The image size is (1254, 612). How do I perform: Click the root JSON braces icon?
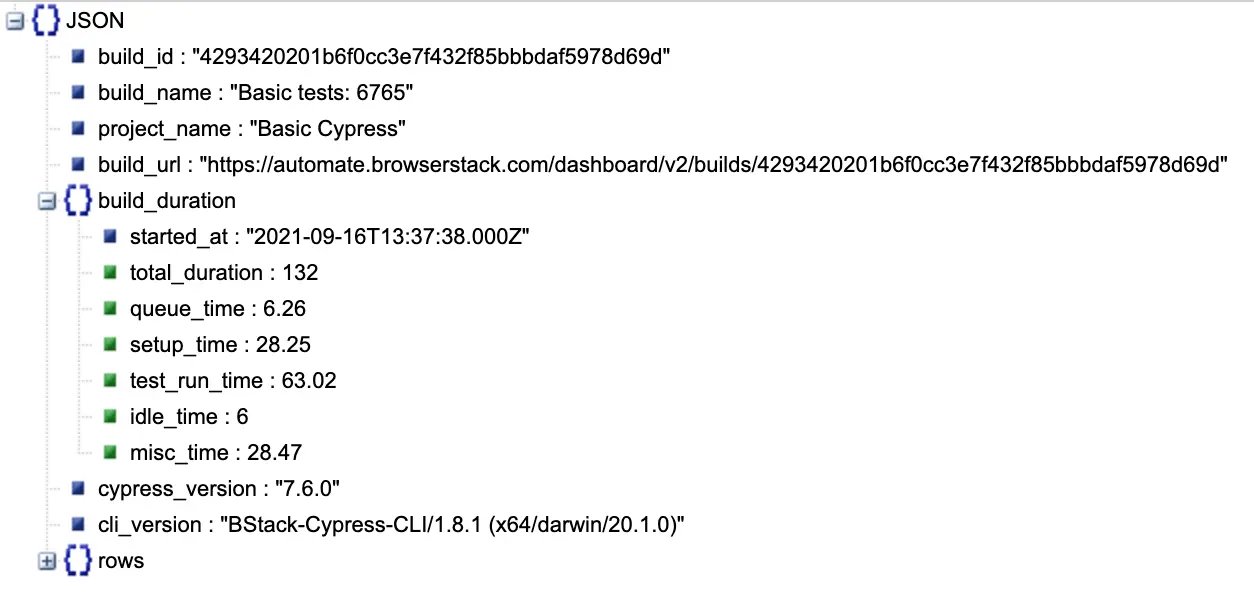tap(45, 21)
